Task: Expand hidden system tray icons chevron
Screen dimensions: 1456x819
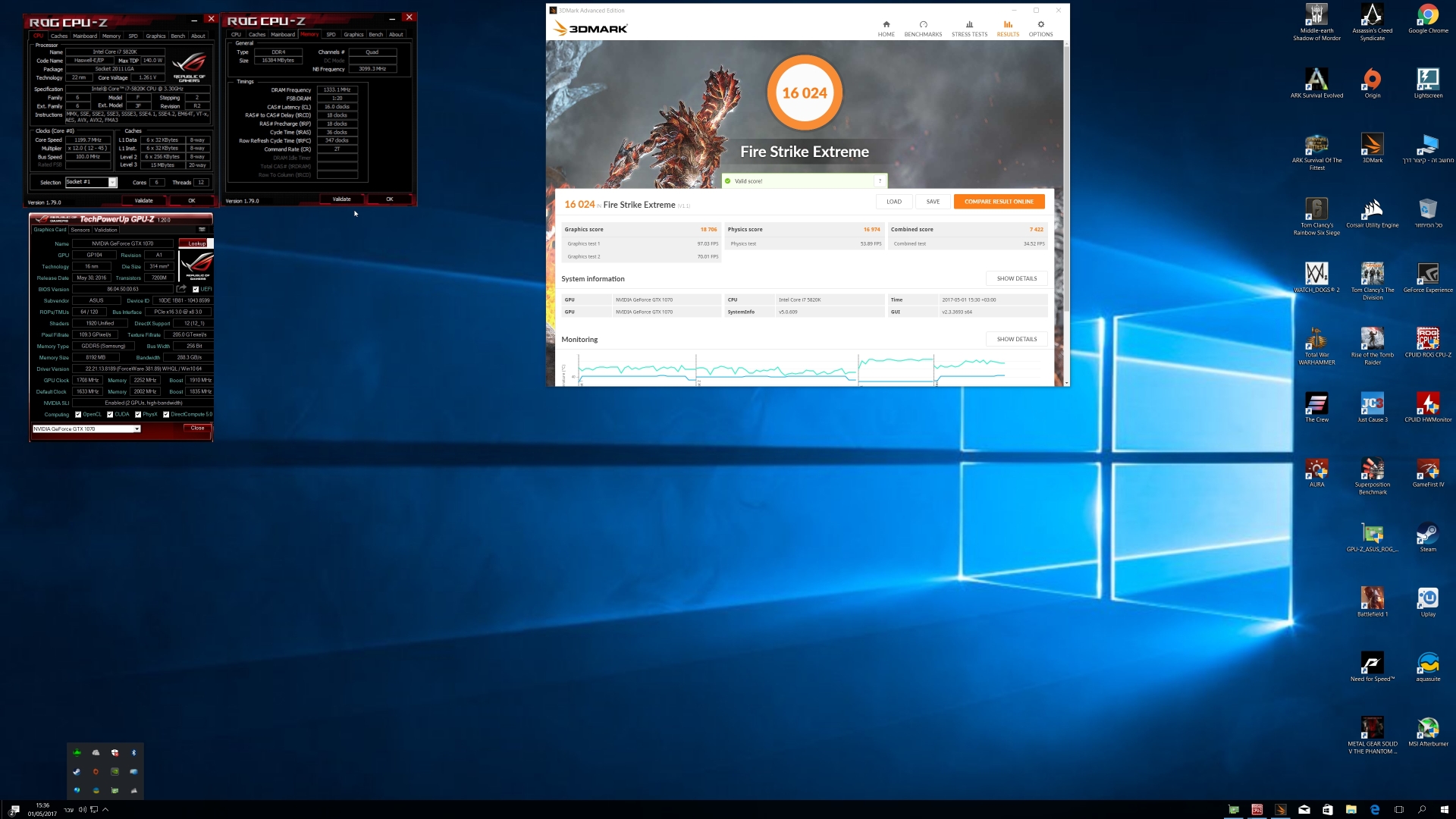Action: 105,810
